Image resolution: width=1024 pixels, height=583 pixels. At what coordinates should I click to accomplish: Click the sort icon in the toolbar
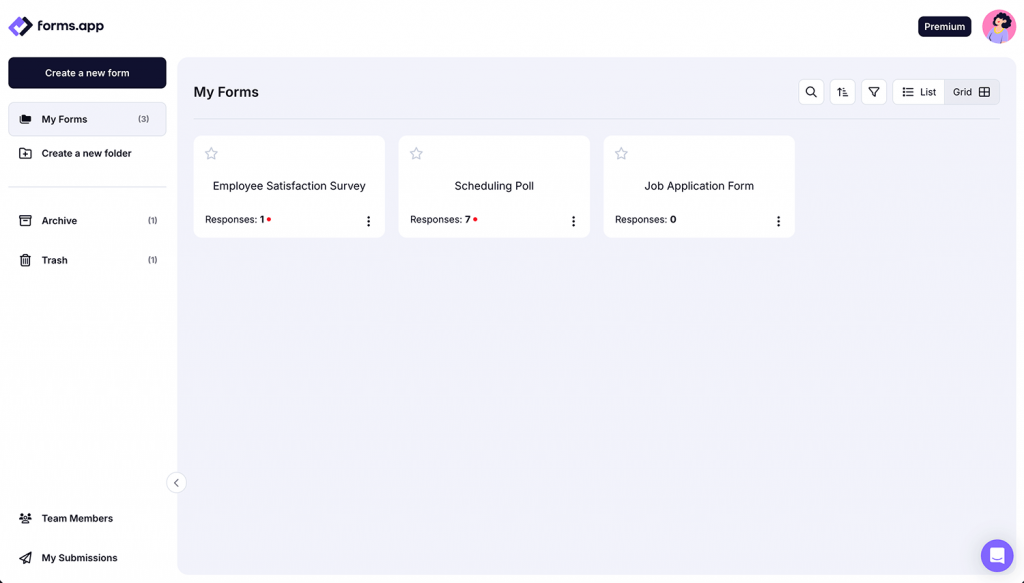(x=842, y=91)
